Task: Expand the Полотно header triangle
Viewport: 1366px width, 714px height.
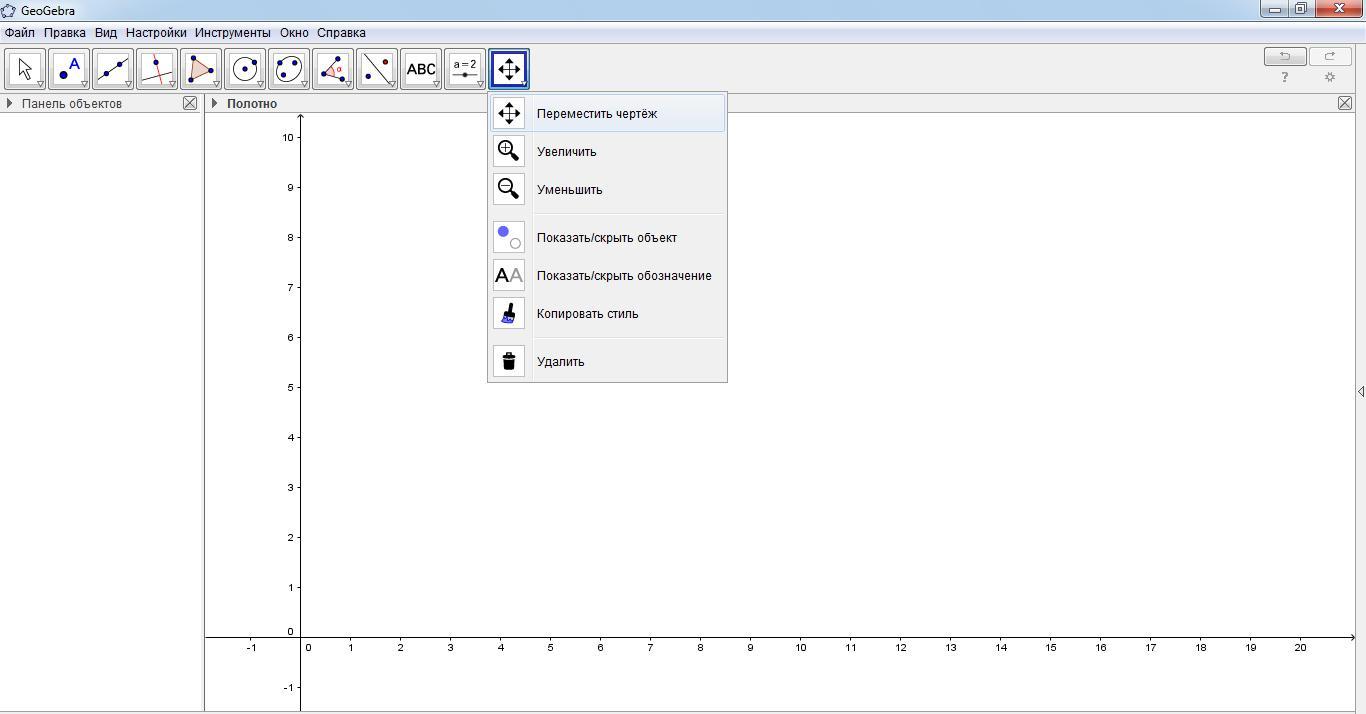Action: pos(214,103)
